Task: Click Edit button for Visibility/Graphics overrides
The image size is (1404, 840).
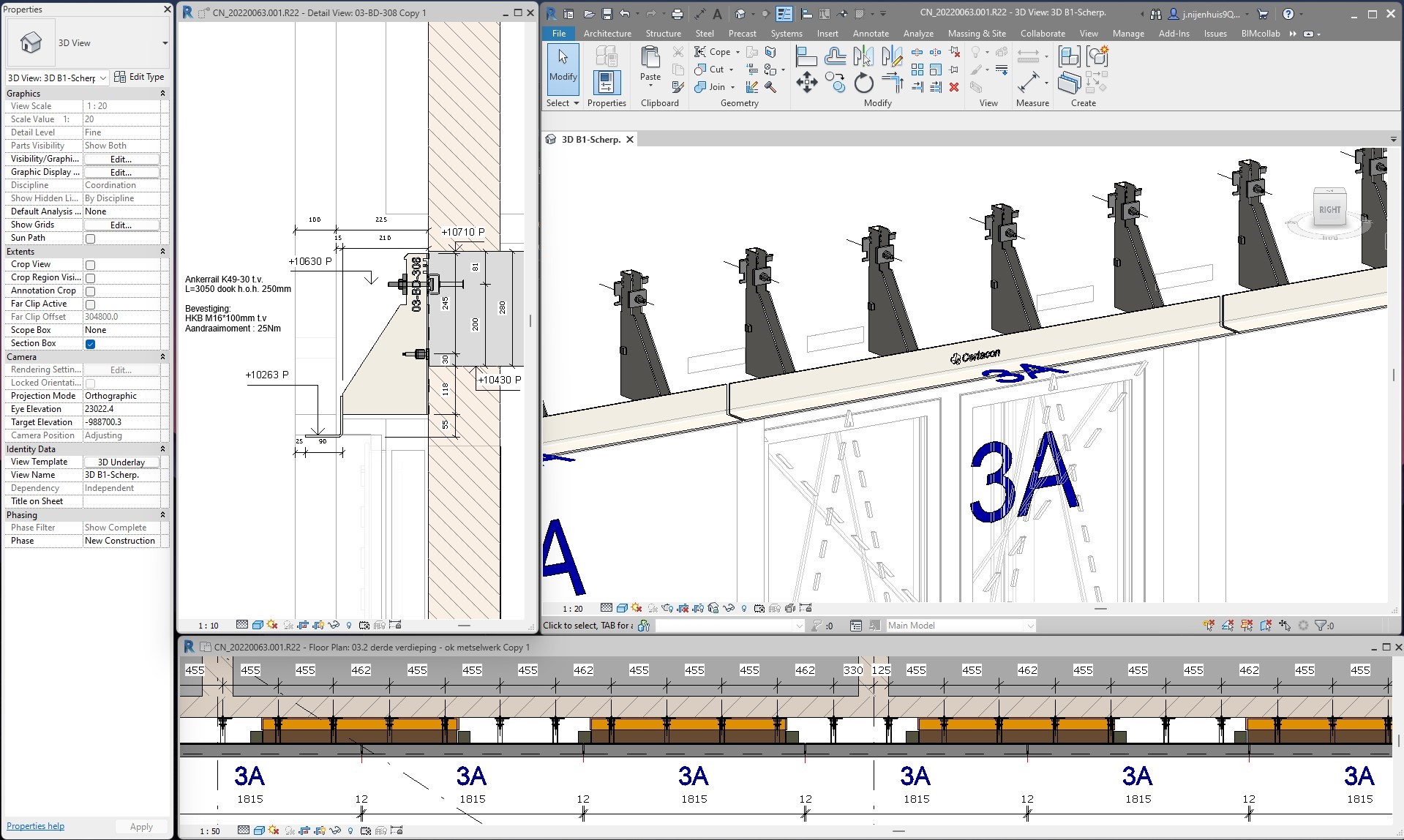Action: [x=121, y=160]
